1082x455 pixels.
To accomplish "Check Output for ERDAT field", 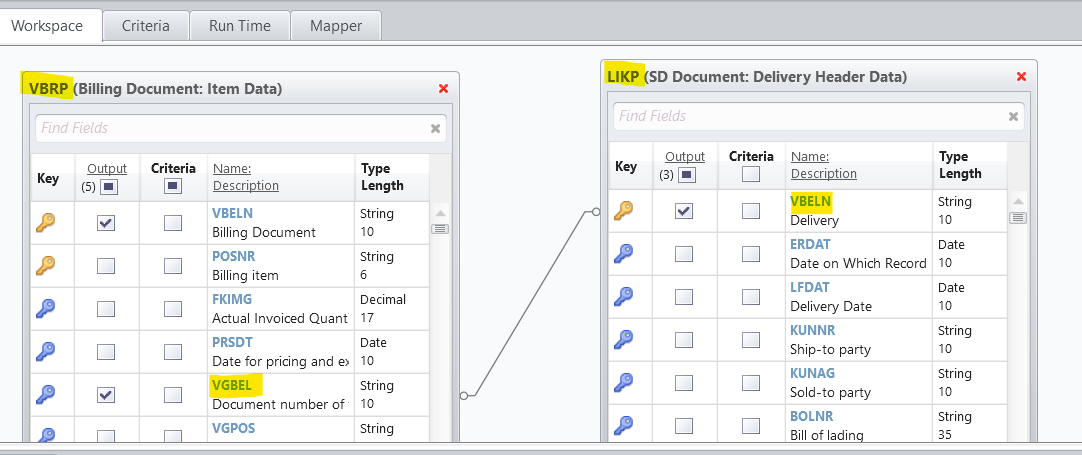I will click(x=684, y=254).
